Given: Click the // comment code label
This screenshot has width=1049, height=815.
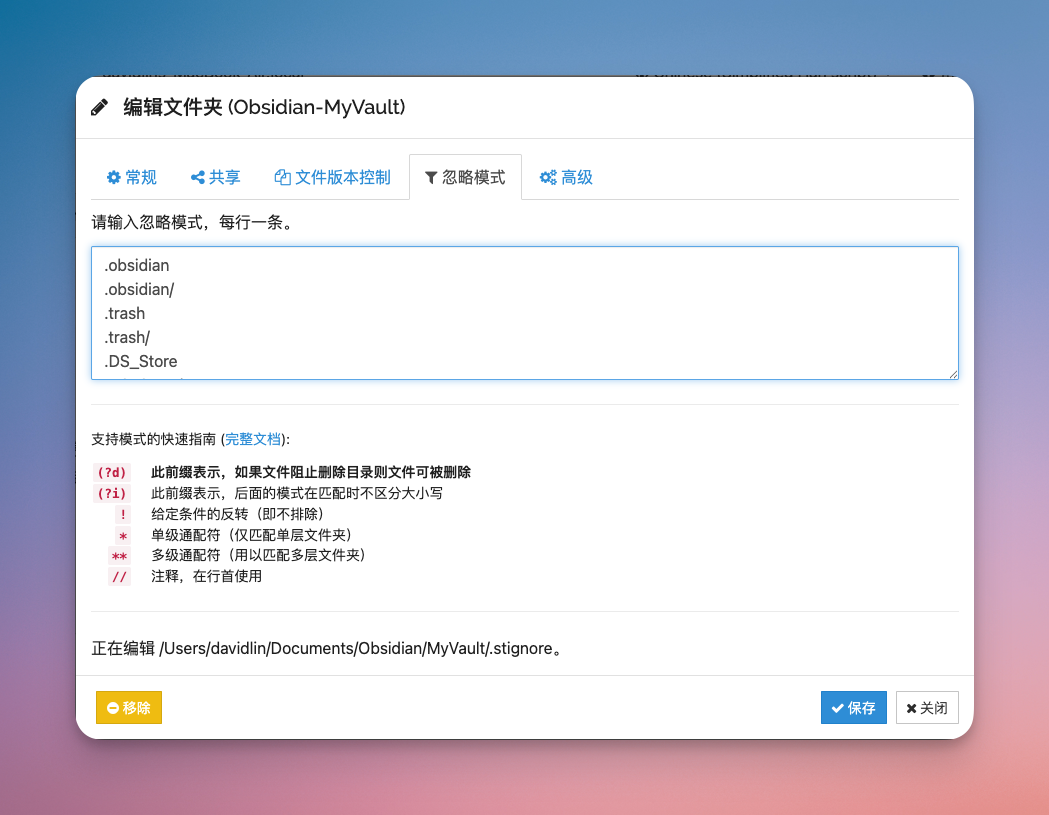Looking at the screenshot, I should click(119, 576).
